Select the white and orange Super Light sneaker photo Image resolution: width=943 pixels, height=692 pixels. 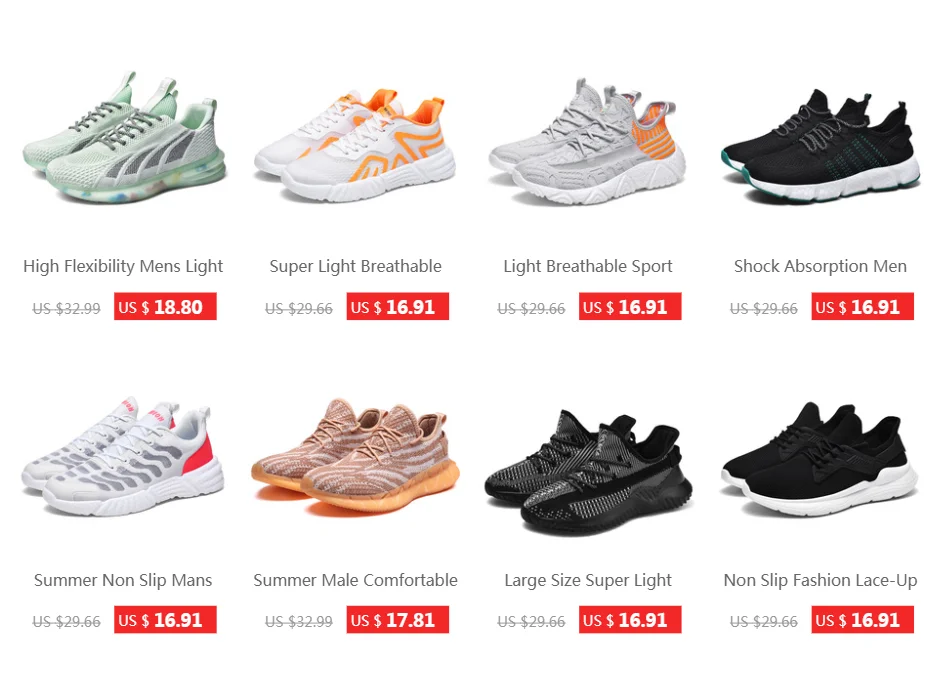[x=355, y=145]
